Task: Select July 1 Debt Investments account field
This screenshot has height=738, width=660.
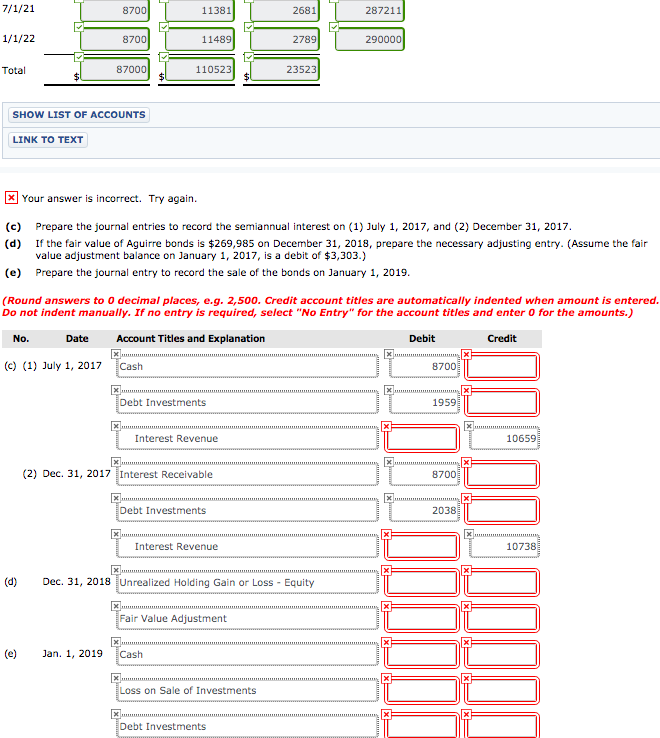Action: (x=247, y=402)
